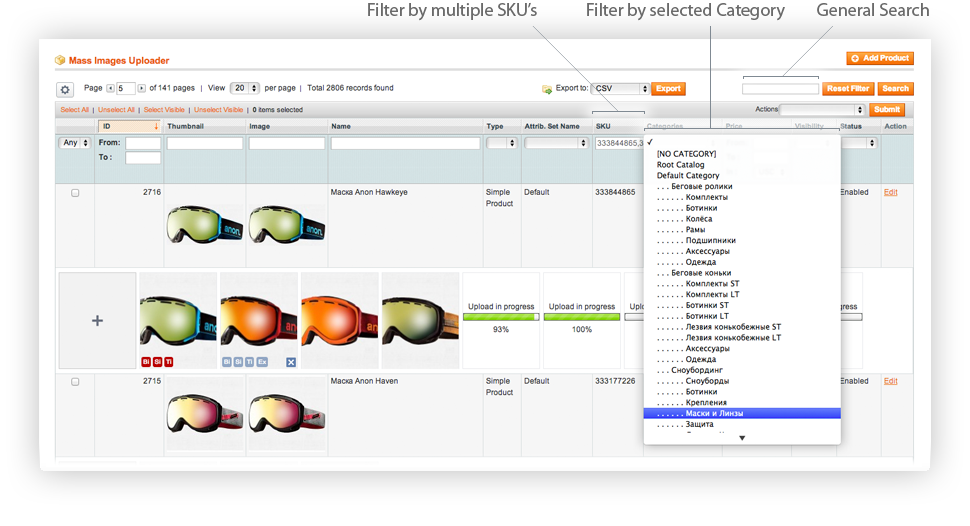This screenshot has height=526, width=970.
Task: Toggle blue Si flag on orange goggle image
Action: (238, 361)
